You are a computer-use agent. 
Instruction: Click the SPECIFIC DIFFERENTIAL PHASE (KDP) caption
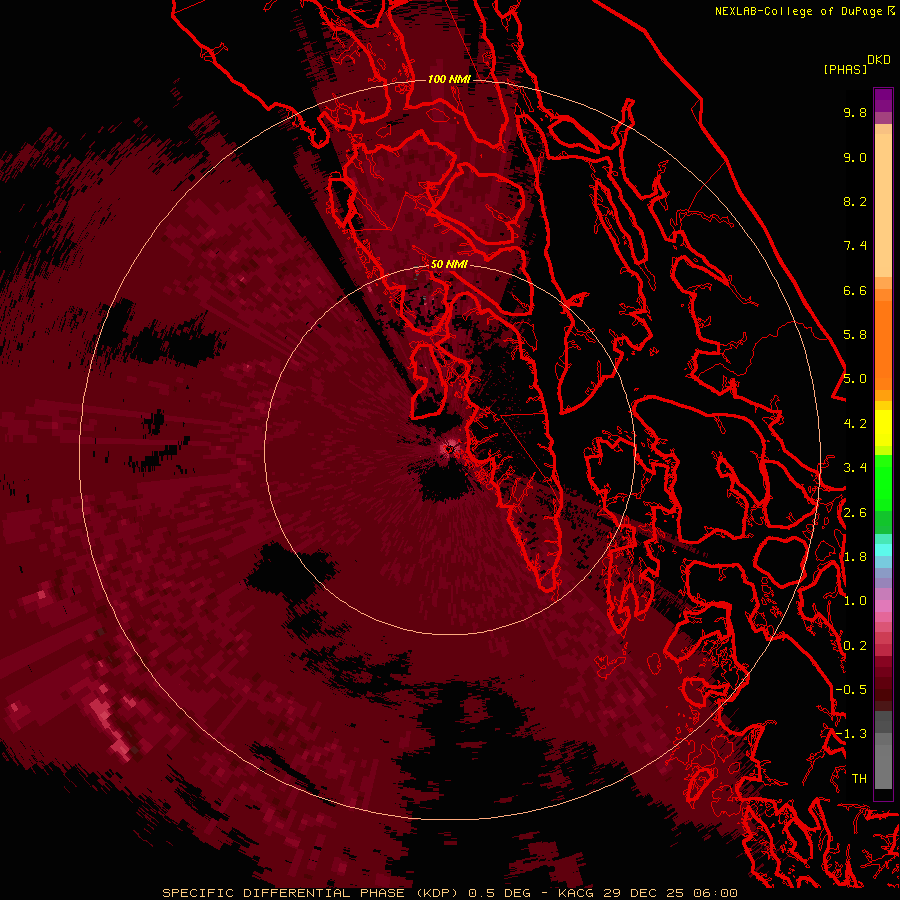311,893
